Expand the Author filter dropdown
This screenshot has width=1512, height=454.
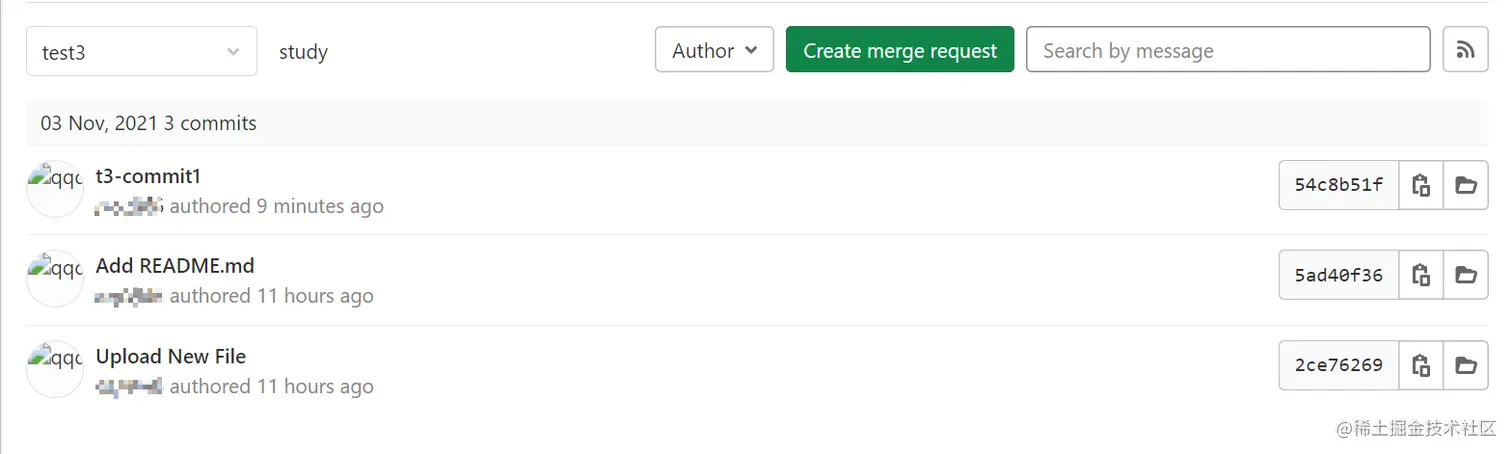(714, 50)
